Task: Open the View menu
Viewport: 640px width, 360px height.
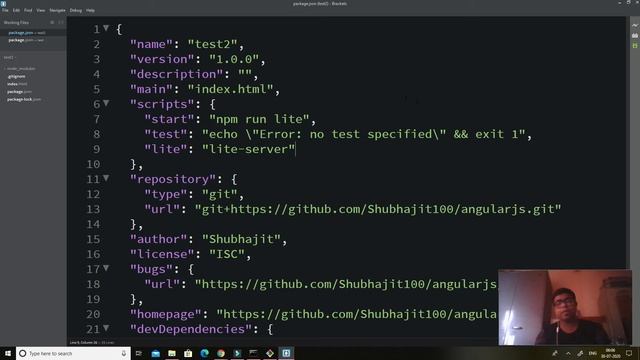Action: (41, 10)
